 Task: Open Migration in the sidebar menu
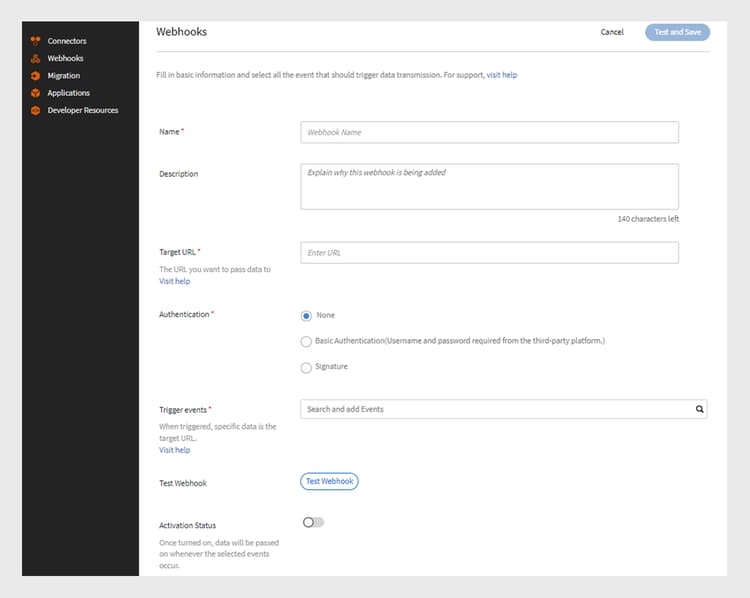pyautogui.click(x=64, y=76)
